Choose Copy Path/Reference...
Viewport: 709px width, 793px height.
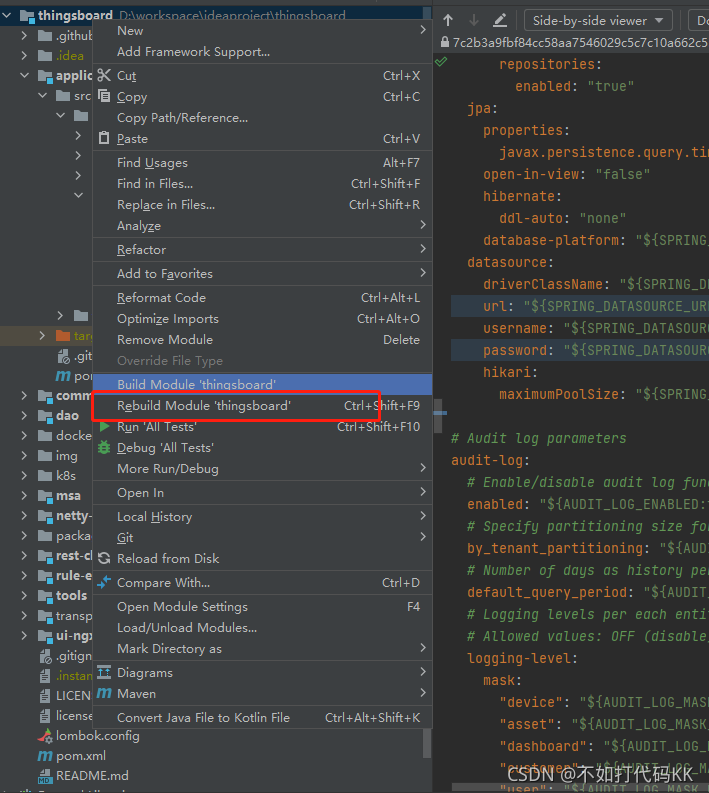pyautogui.click(x=262, y=117)
